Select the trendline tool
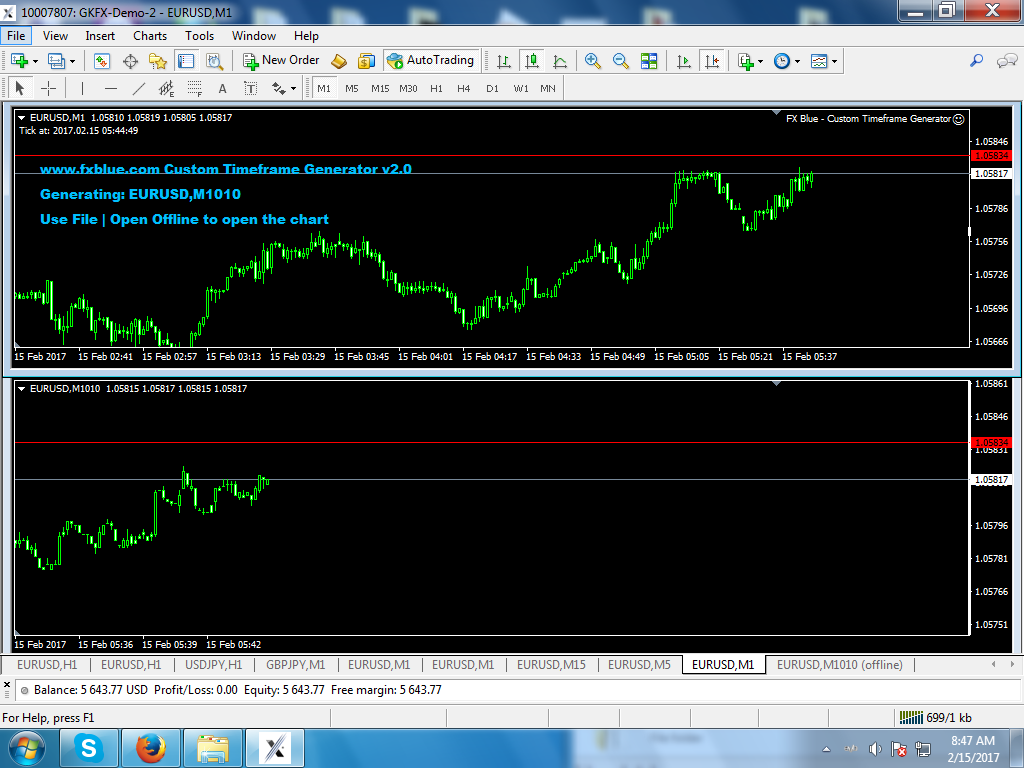 tap(138, 88)
